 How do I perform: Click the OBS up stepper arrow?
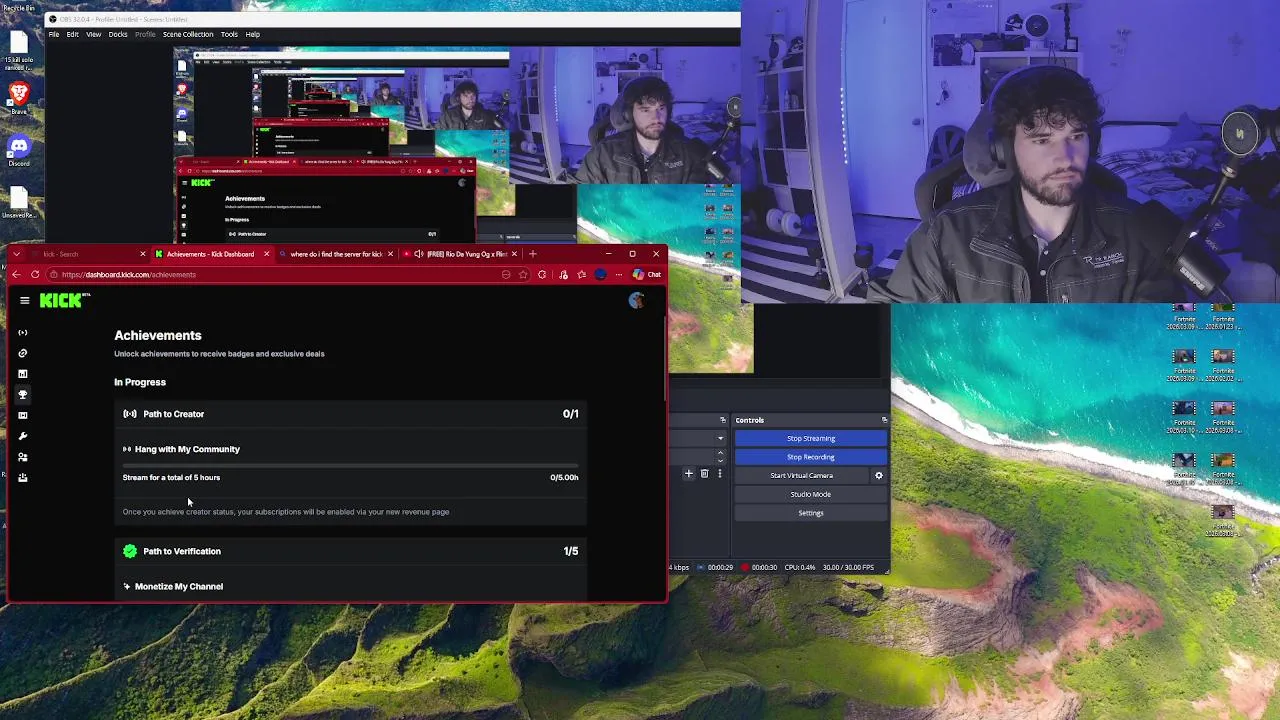click(720, 452)
